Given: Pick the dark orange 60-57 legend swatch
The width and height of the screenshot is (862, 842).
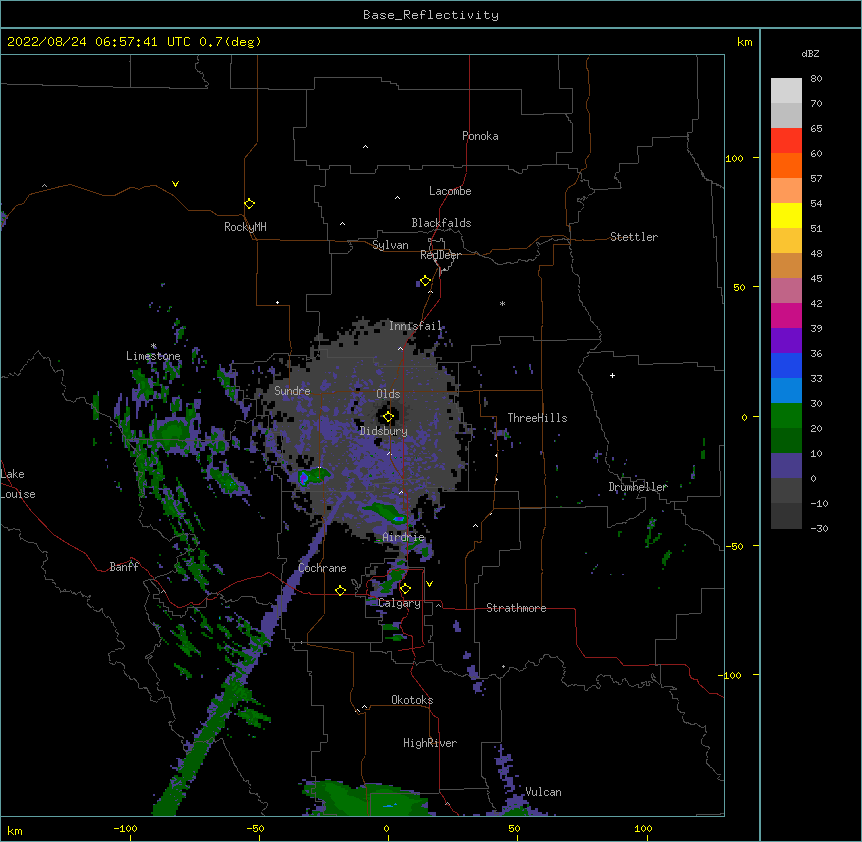Looking at the screenshot, I should coord(786,165).
